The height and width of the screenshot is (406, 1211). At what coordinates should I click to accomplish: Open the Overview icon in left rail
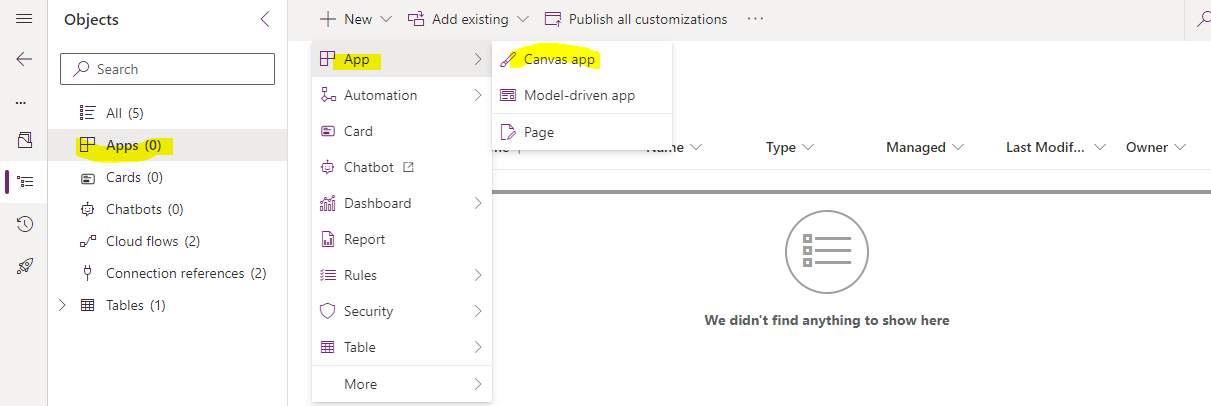click(x=25, y=140)
